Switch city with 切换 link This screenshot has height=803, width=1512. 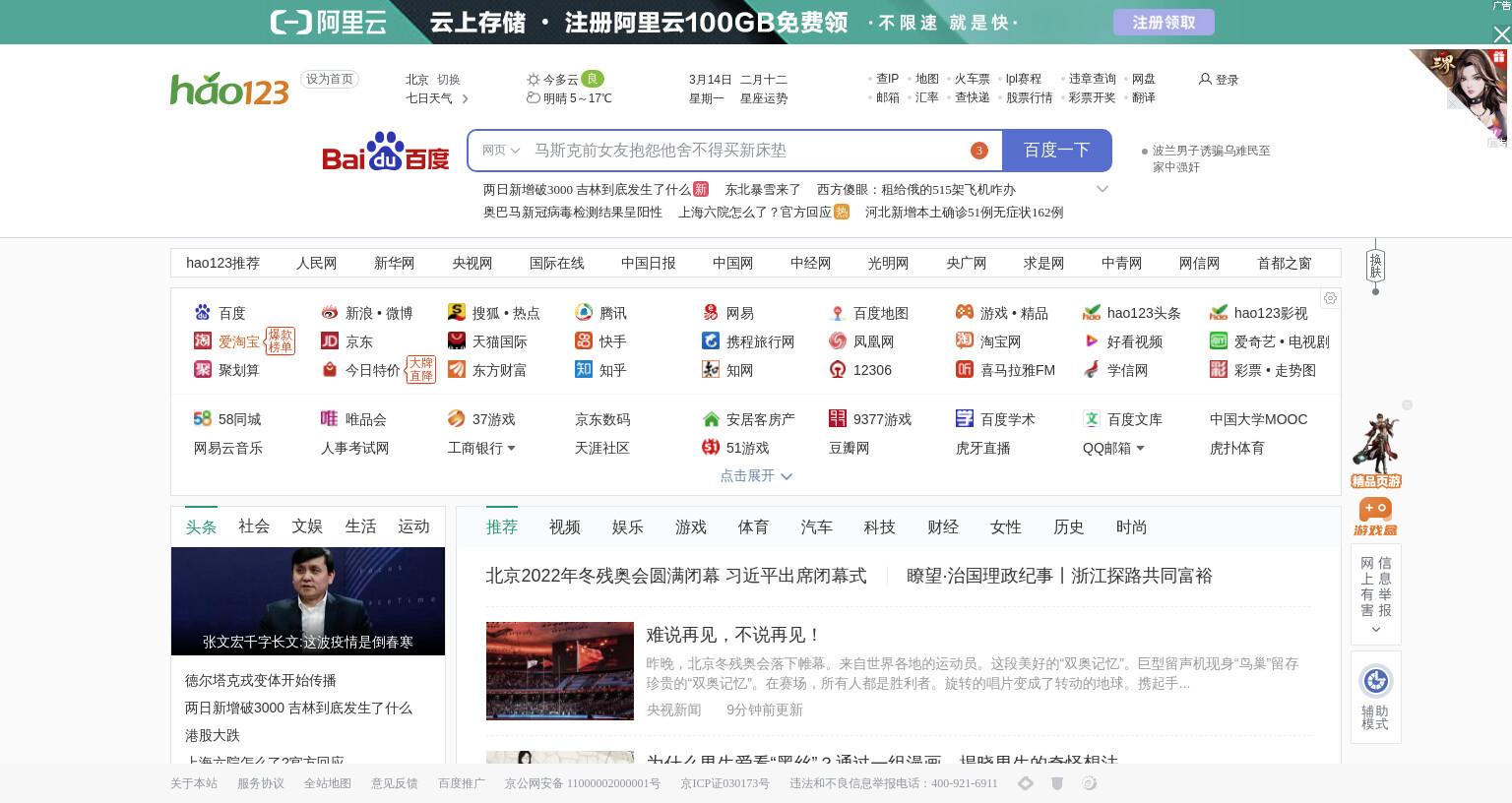coord(449,80)
